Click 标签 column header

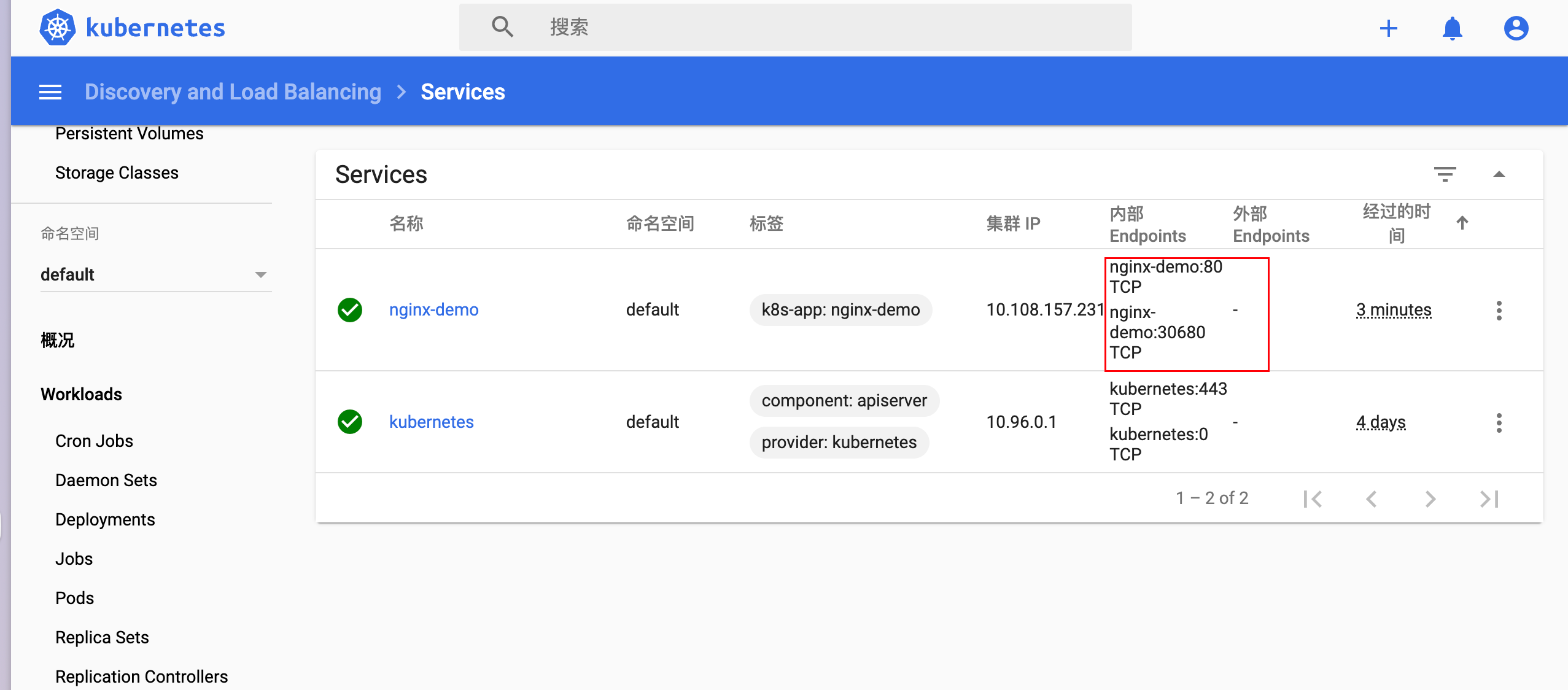[x=767, y=223]
